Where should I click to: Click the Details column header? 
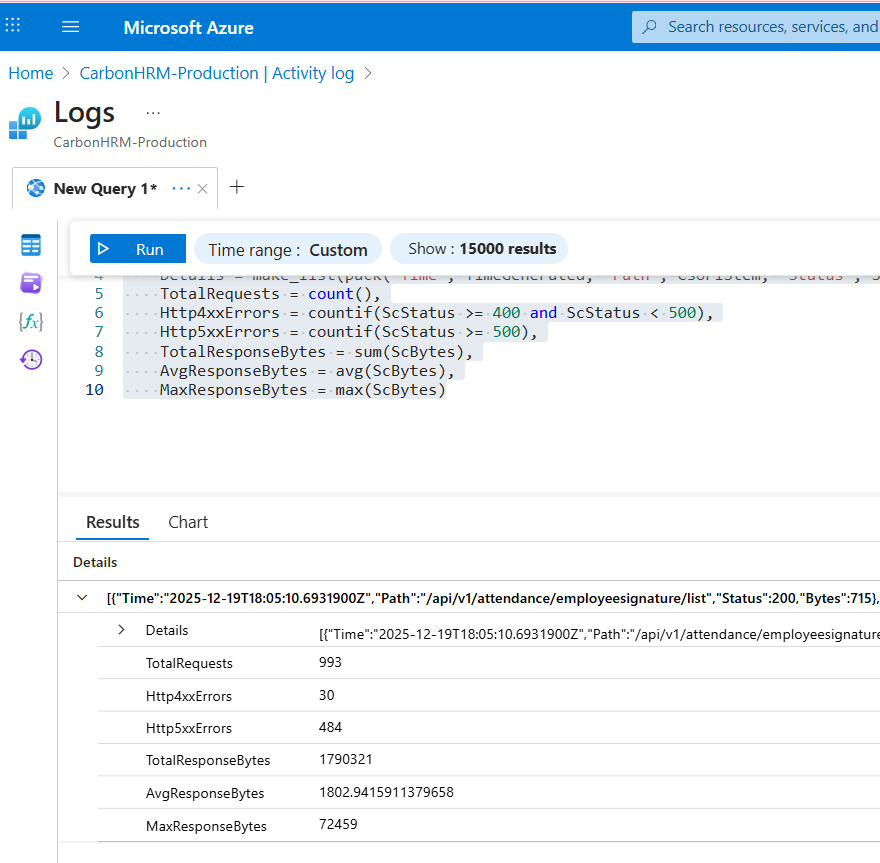[95, 562]
